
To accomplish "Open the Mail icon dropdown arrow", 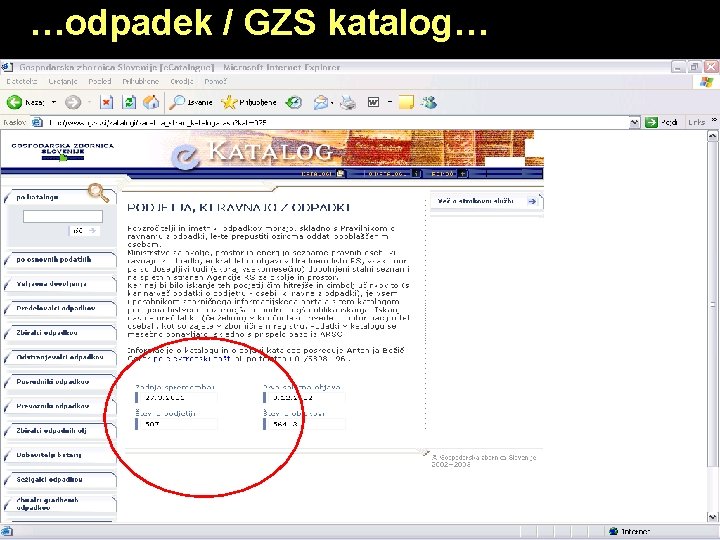I will [x=332, y=102].
